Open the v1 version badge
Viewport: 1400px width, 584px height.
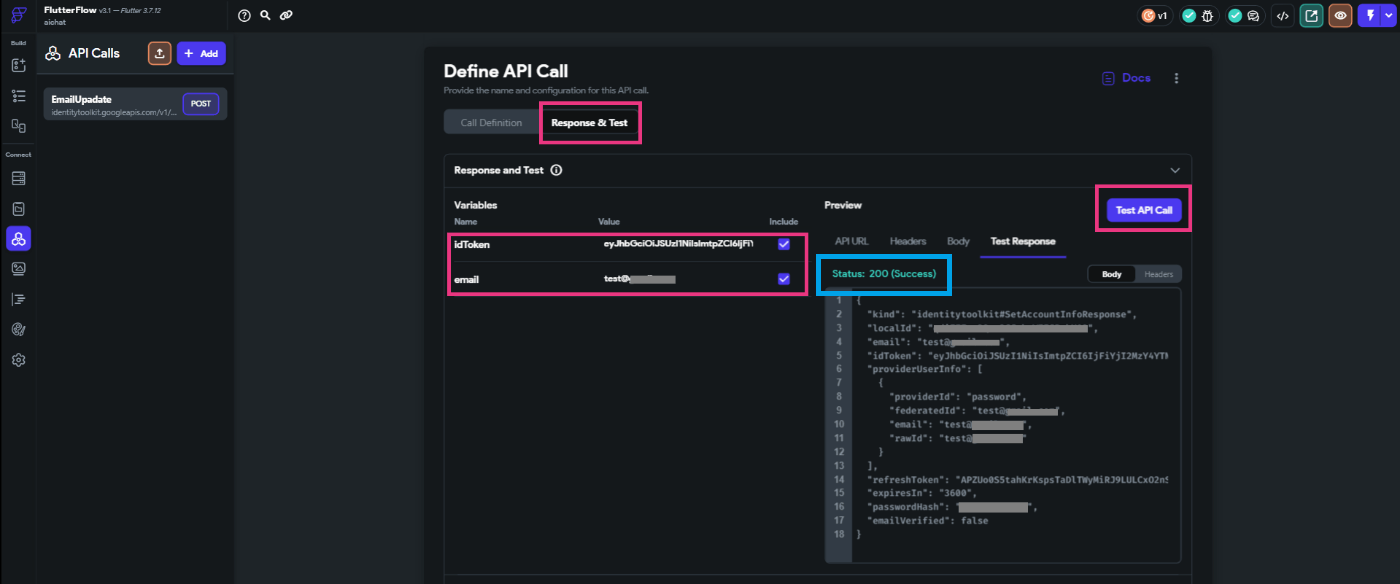click(1155, 16)
